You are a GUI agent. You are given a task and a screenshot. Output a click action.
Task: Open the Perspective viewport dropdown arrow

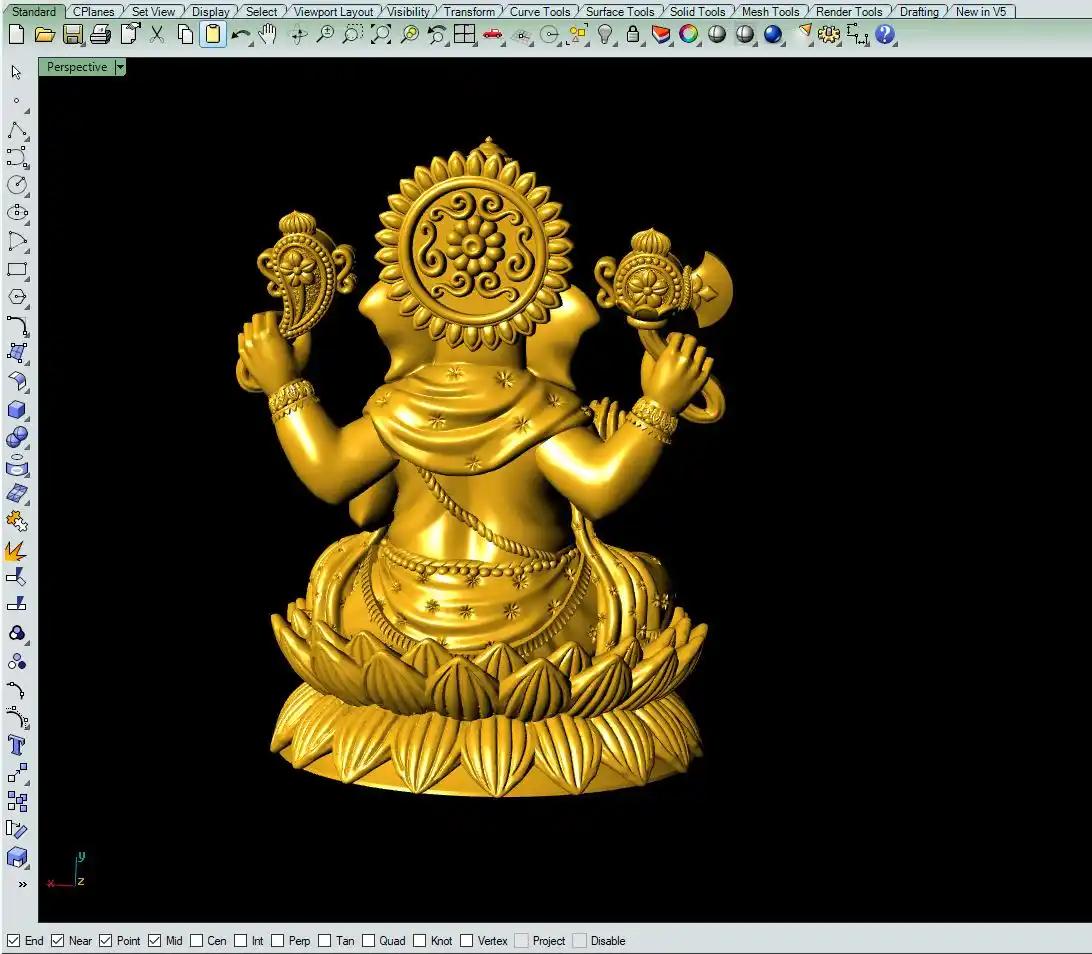120,67
